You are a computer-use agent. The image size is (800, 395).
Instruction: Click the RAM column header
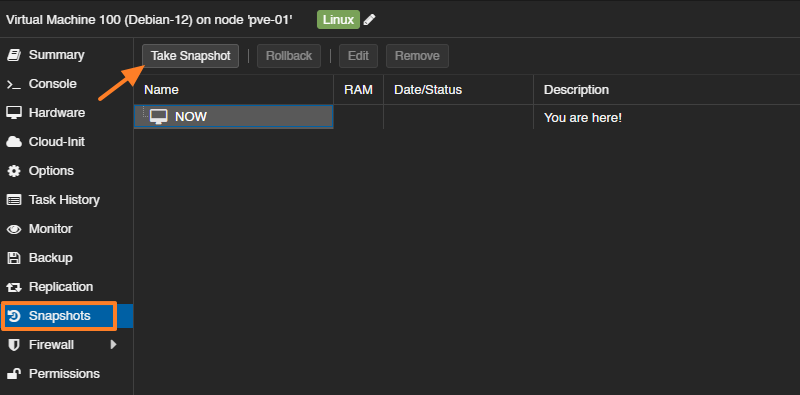tap(359, 90)
